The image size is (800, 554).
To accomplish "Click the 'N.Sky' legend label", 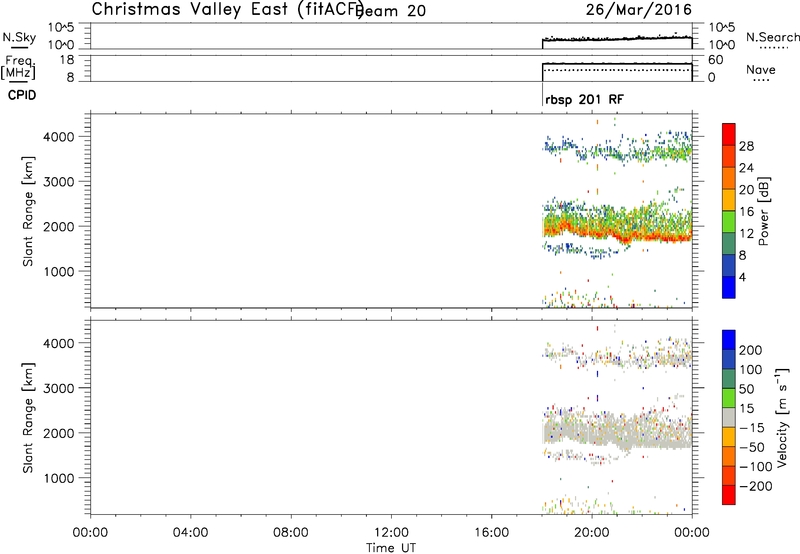I will click(19, 37).
